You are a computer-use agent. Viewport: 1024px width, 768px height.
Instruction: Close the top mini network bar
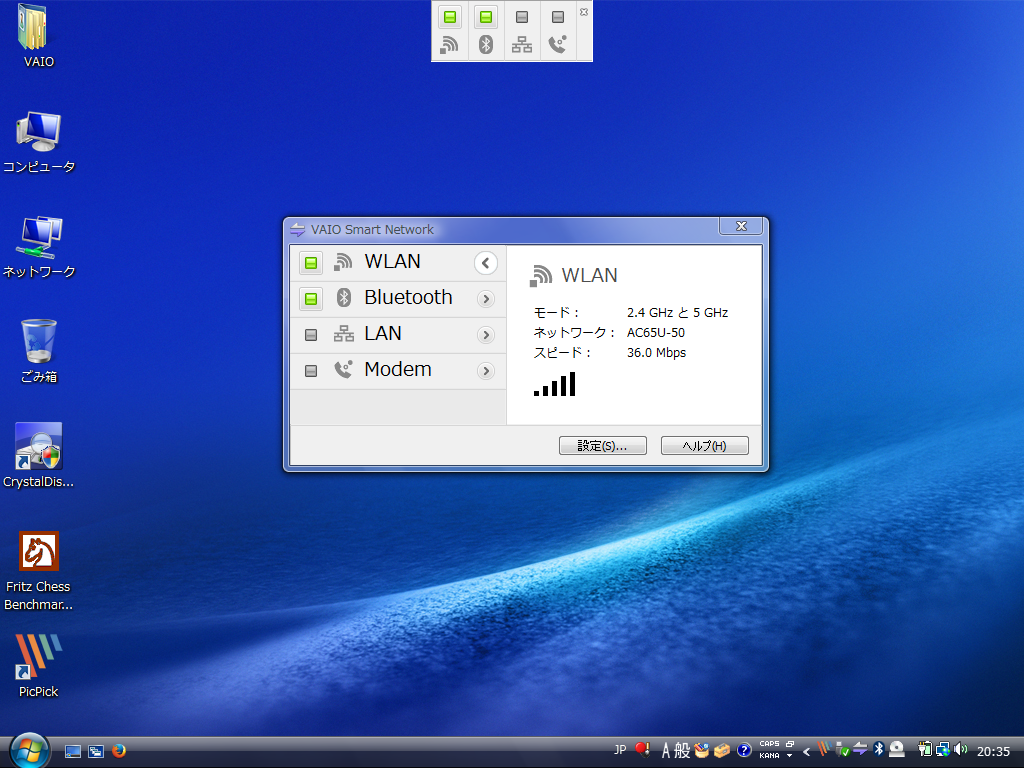pyautogui.click(x=584, y=12)
